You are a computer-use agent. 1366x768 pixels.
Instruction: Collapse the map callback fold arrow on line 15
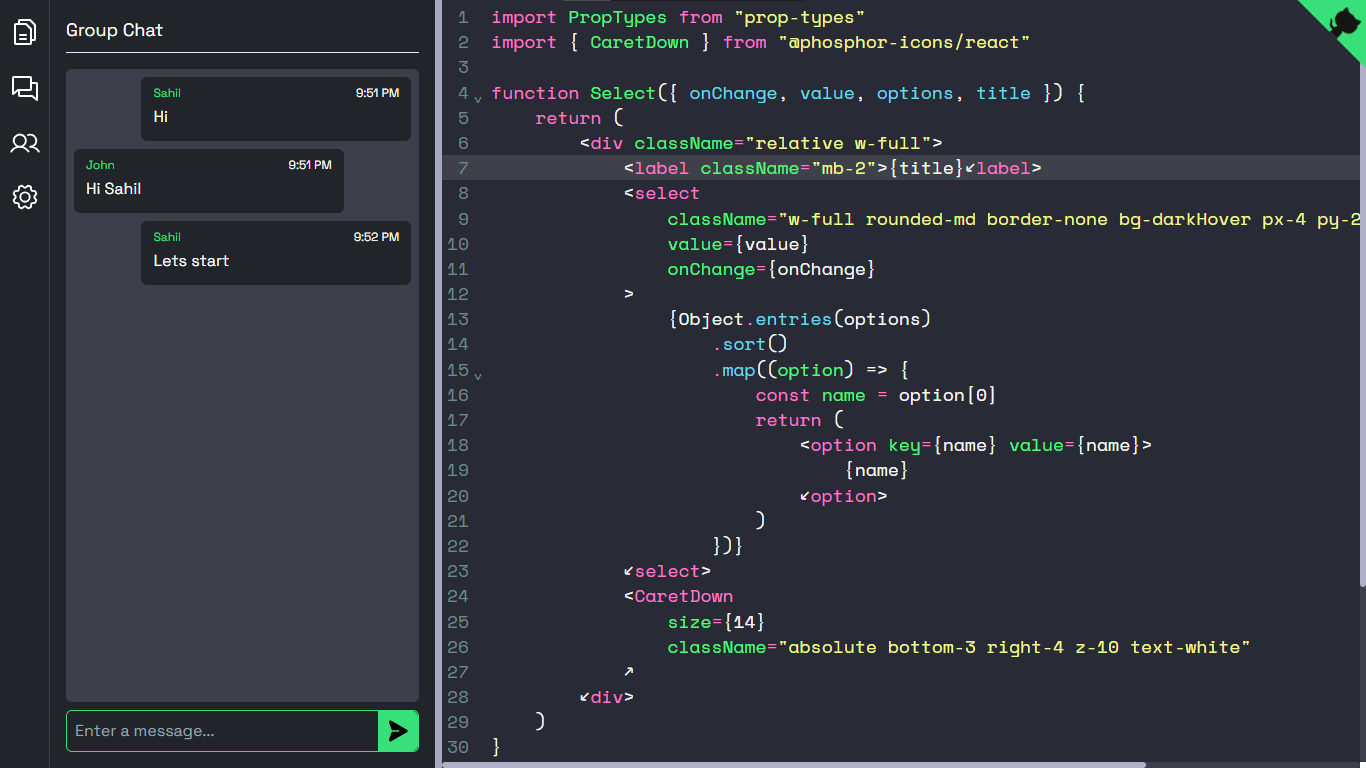coord(478,375)
